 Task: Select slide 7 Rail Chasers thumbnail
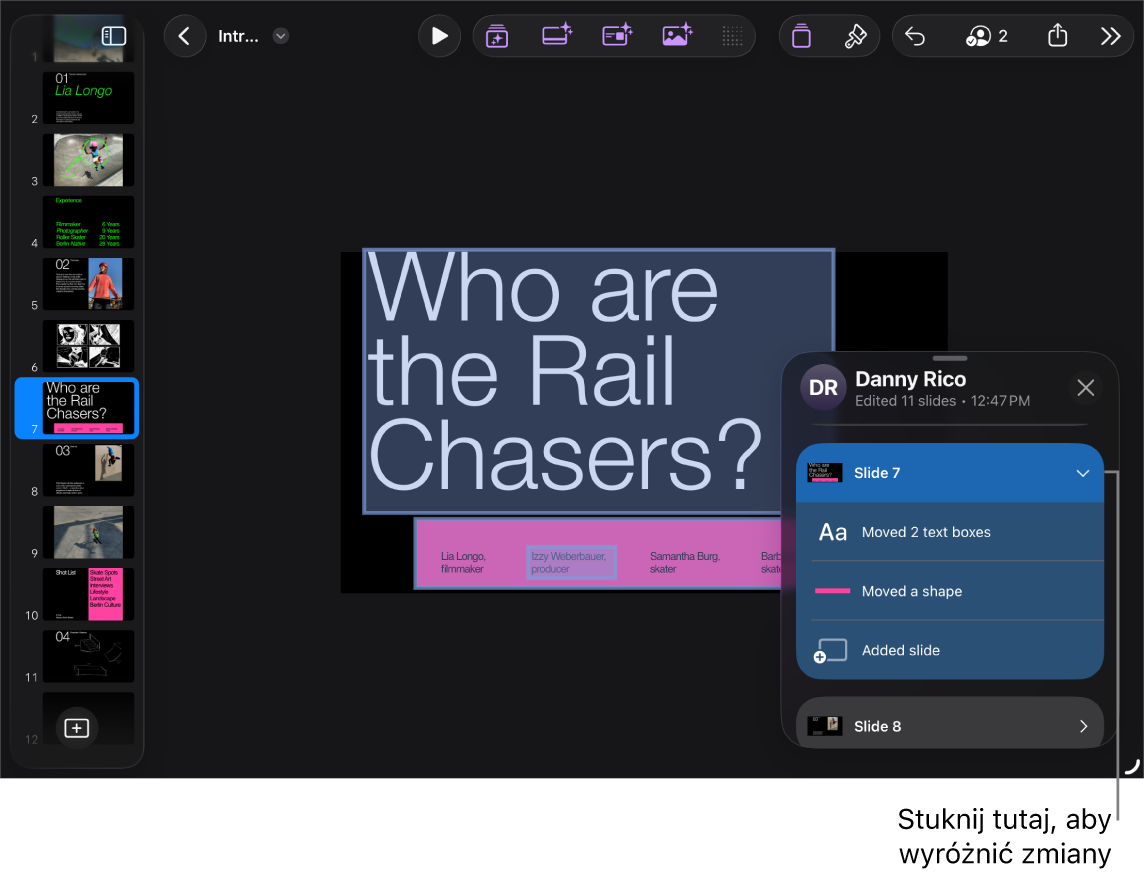88,408
